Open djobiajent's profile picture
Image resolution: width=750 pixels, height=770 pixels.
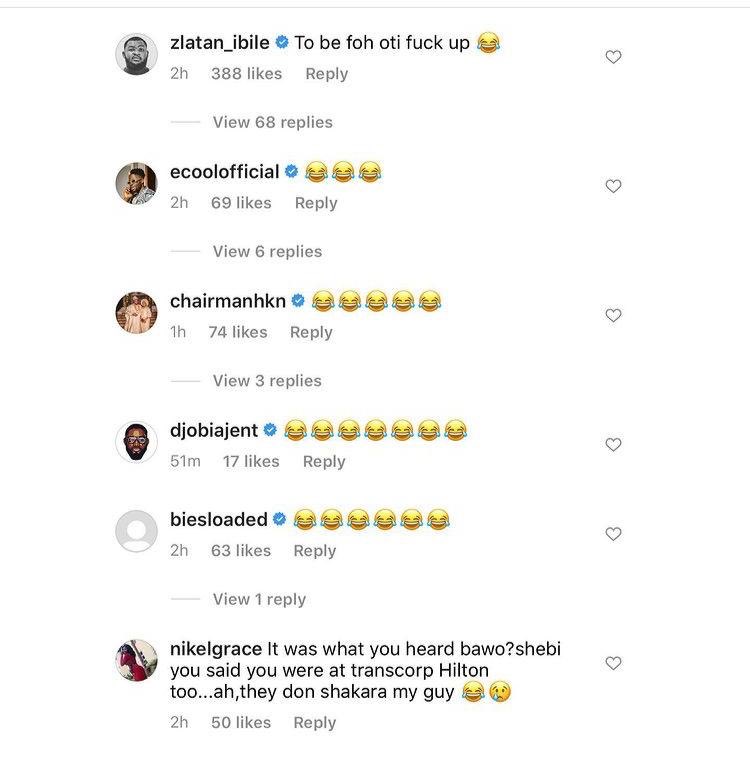pyautogui.click(x=137, y=441)
